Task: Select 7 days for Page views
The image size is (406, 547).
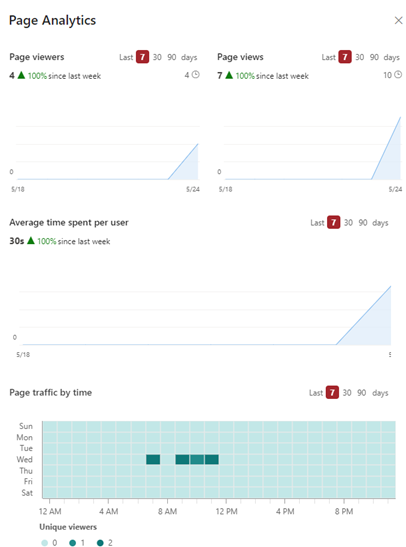Action: coord(345,57)
